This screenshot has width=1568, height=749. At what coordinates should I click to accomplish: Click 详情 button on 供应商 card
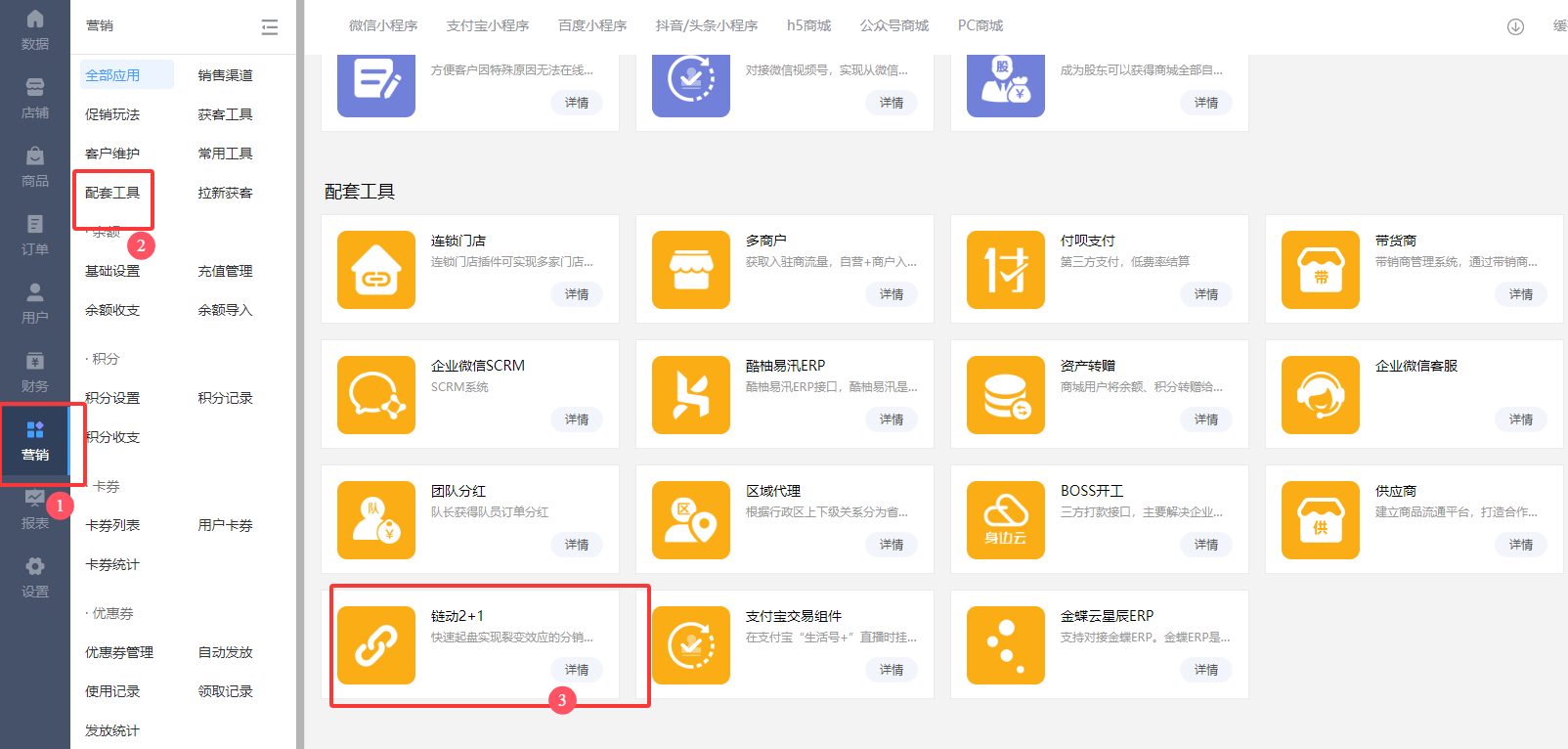coord(1521,545)
